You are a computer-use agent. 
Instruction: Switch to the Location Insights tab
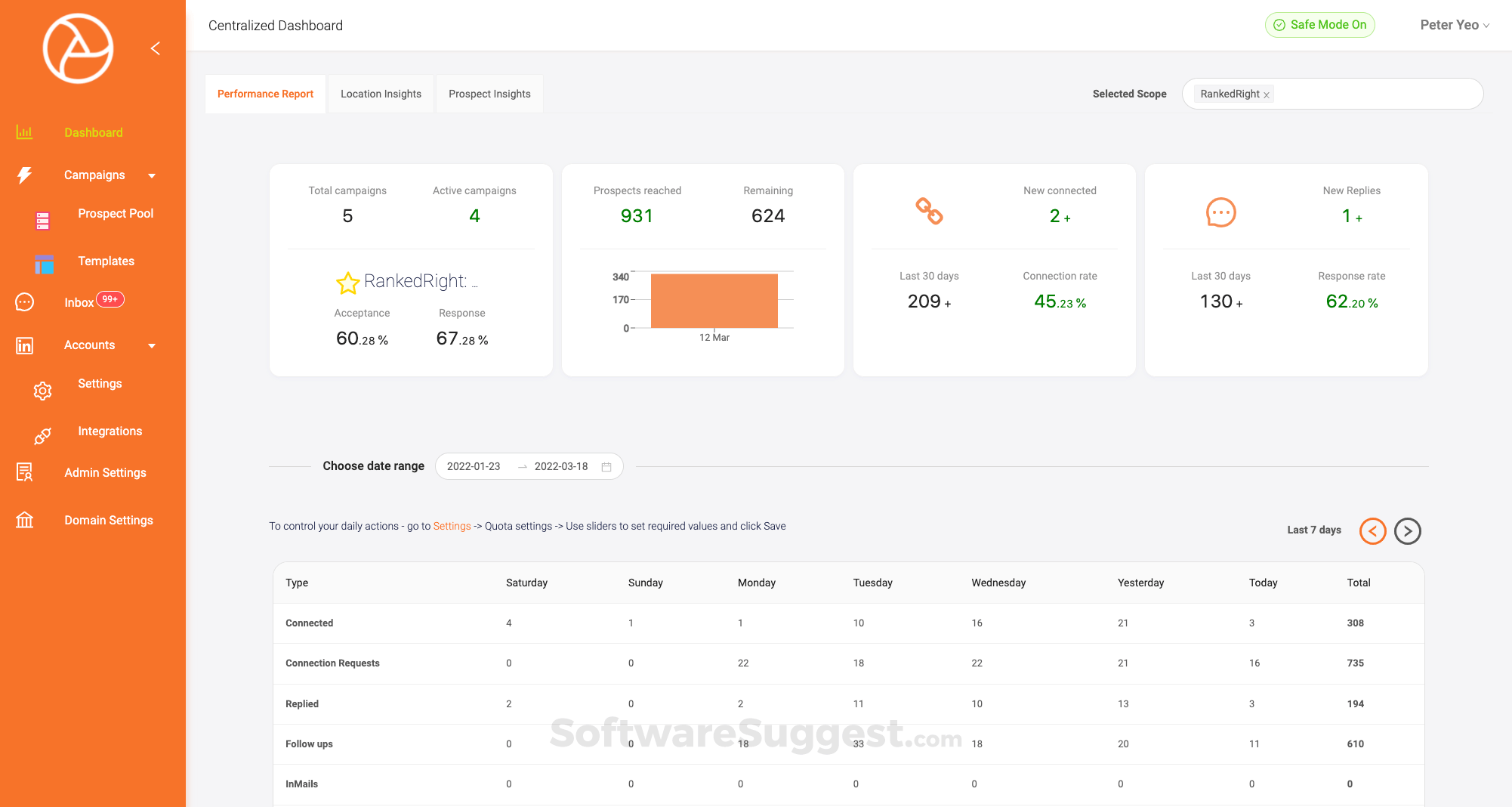click(x=381, y=94)
